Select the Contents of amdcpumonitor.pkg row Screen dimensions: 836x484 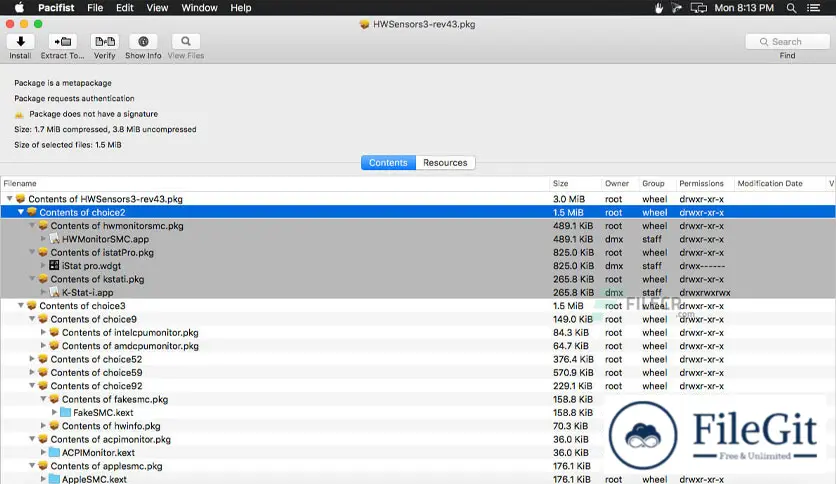click(418, 345)
